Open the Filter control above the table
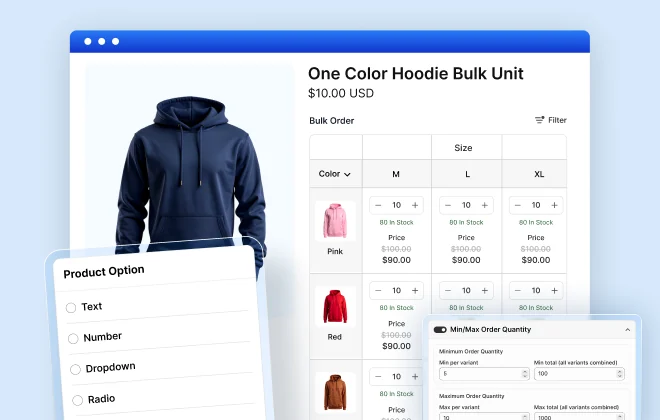 point(551,120)
